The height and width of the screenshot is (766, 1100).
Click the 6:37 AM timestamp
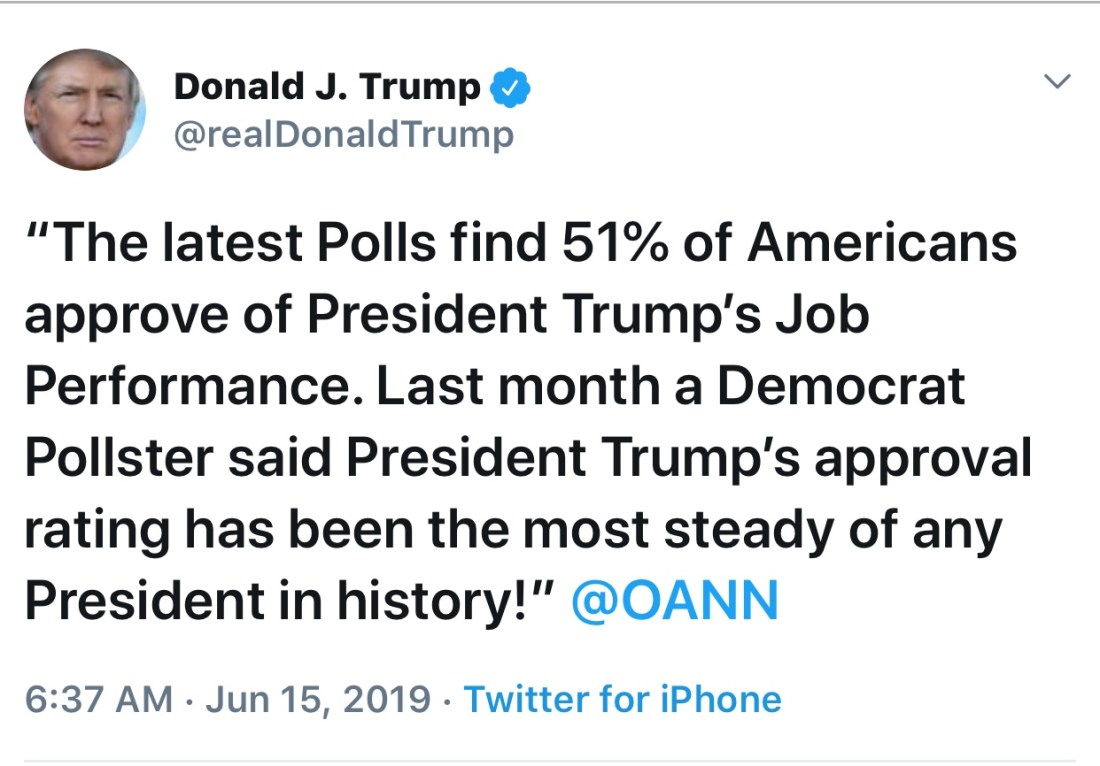98,698
